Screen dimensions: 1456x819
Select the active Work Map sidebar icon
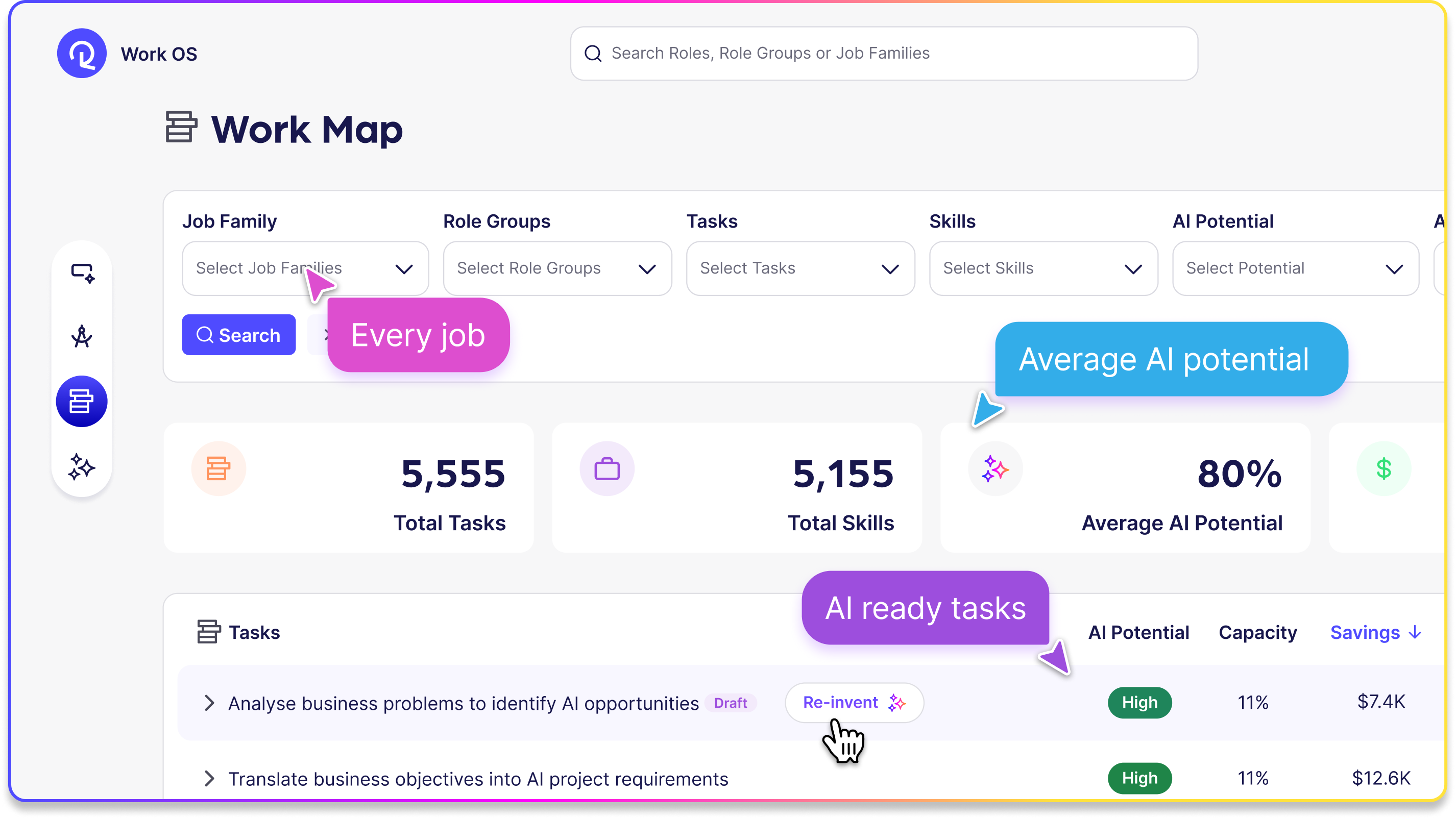pos(81,402)
